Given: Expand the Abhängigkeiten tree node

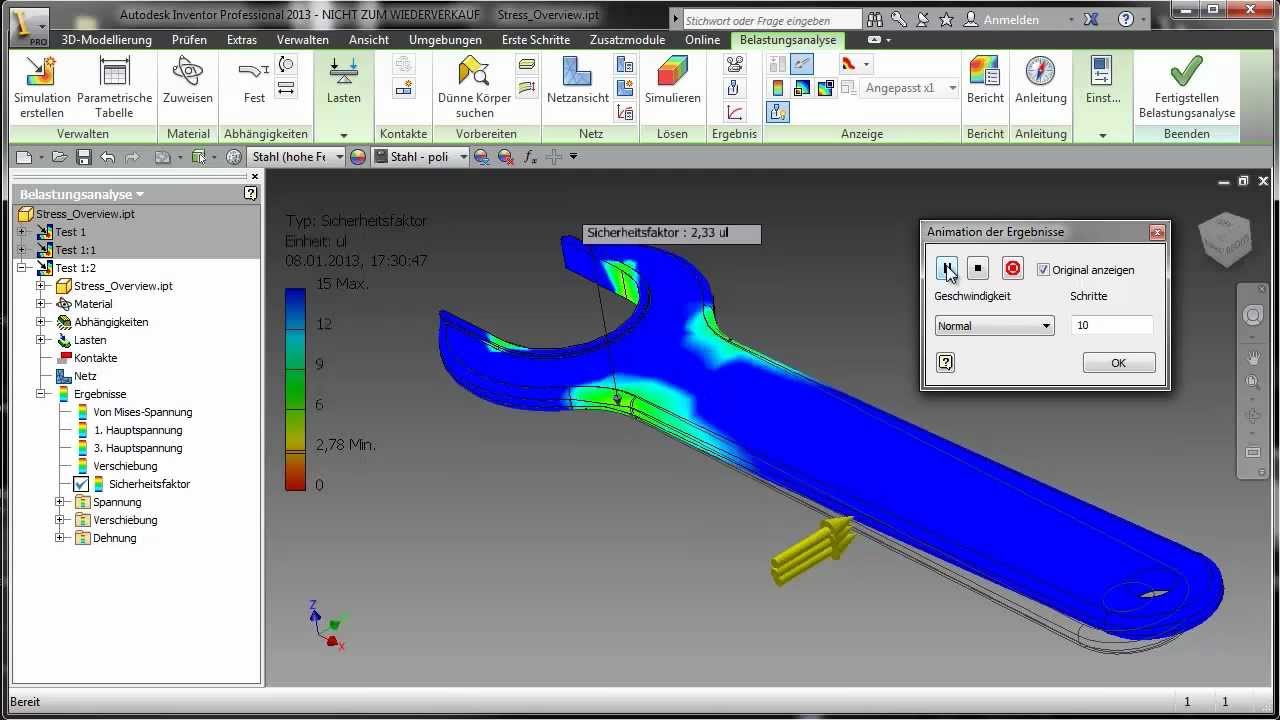Looking at the screenshot, I should pos(41,322).
